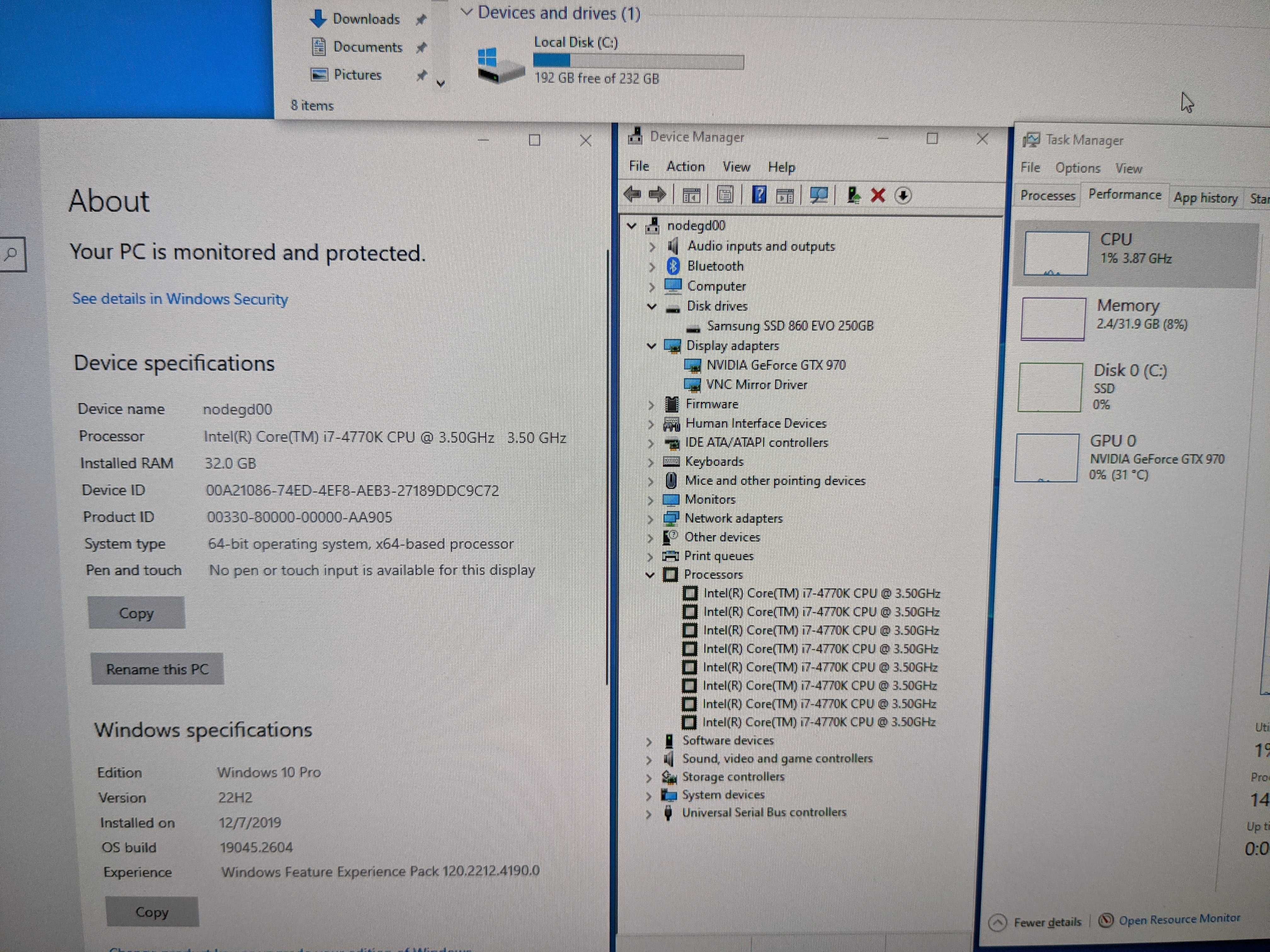Image resolution: width=1270 pixels, height=952 pixels.
Task: Select Samsung SSD 860 EVO 250GB drive
Action: click(x=790, y=326)
